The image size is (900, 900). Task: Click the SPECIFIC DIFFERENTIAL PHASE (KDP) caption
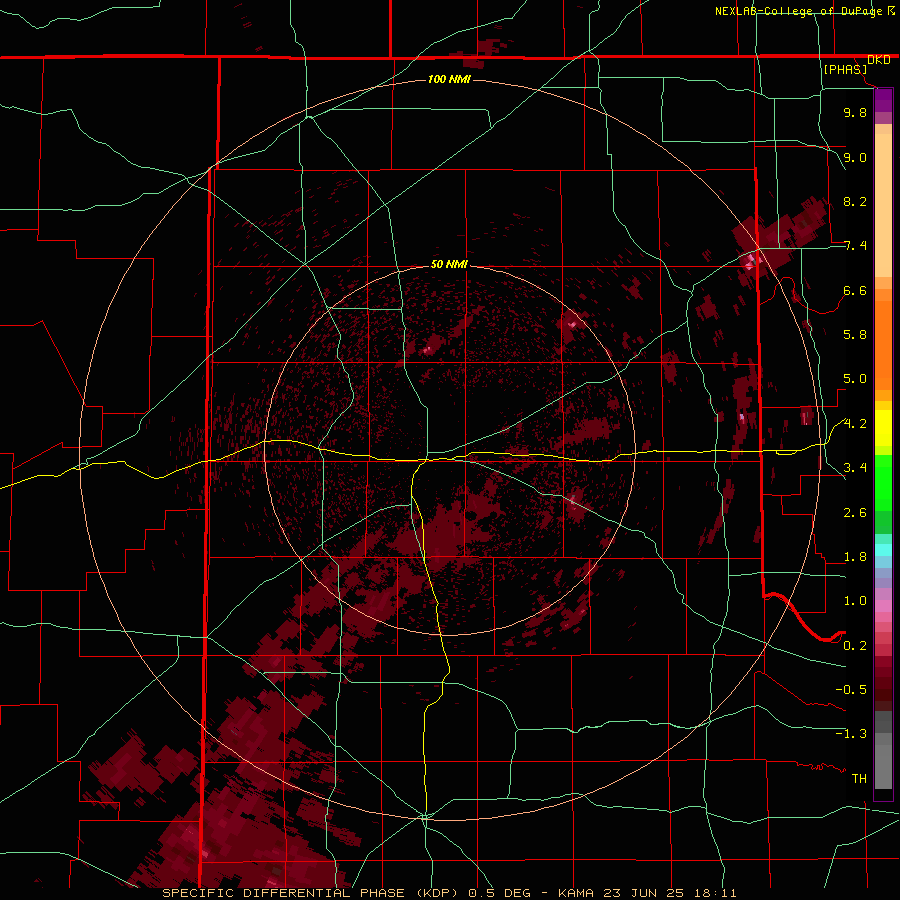pyautogui.click(x=309, y=893)
